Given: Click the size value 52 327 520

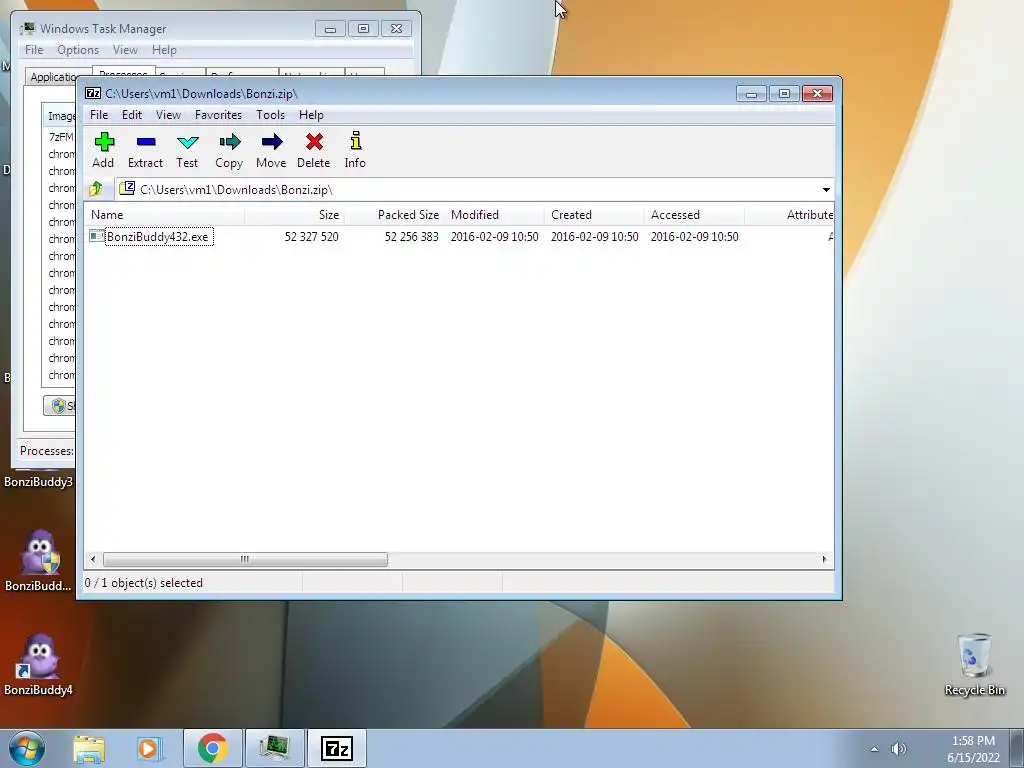Looking at the screenshot, I should click(312, 236).
